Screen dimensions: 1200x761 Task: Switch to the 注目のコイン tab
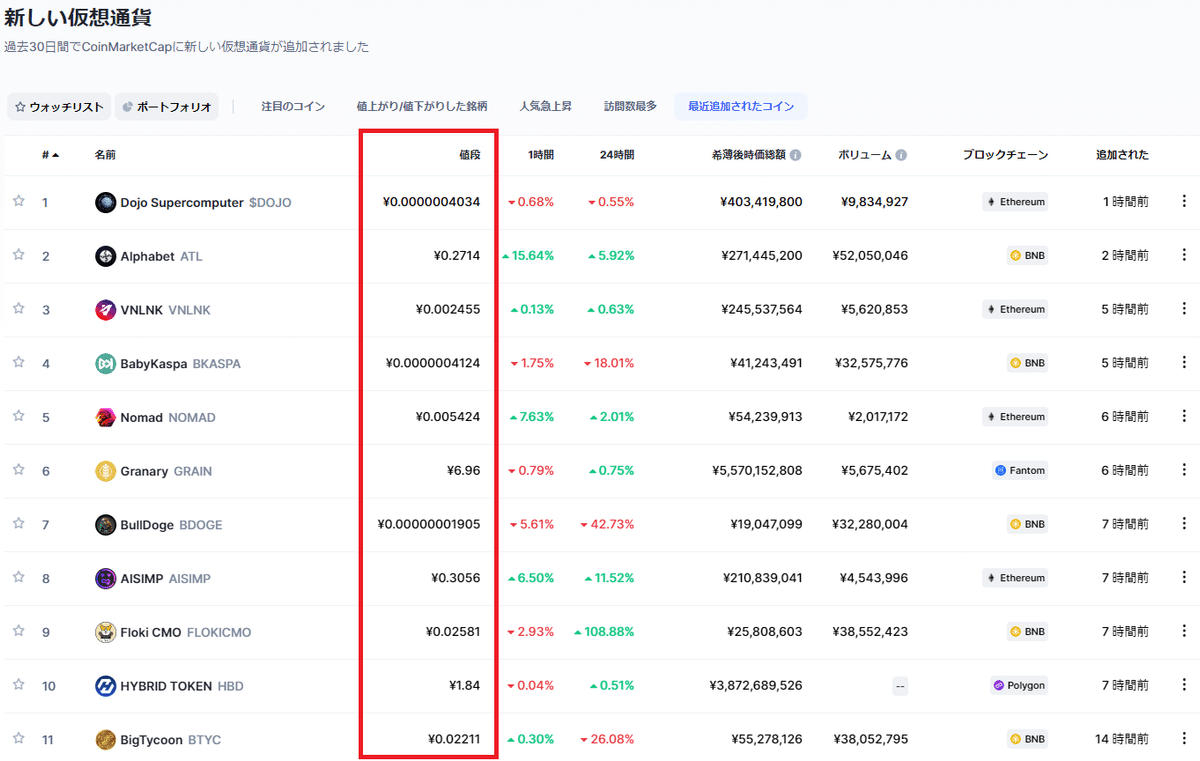click(293, 105)
